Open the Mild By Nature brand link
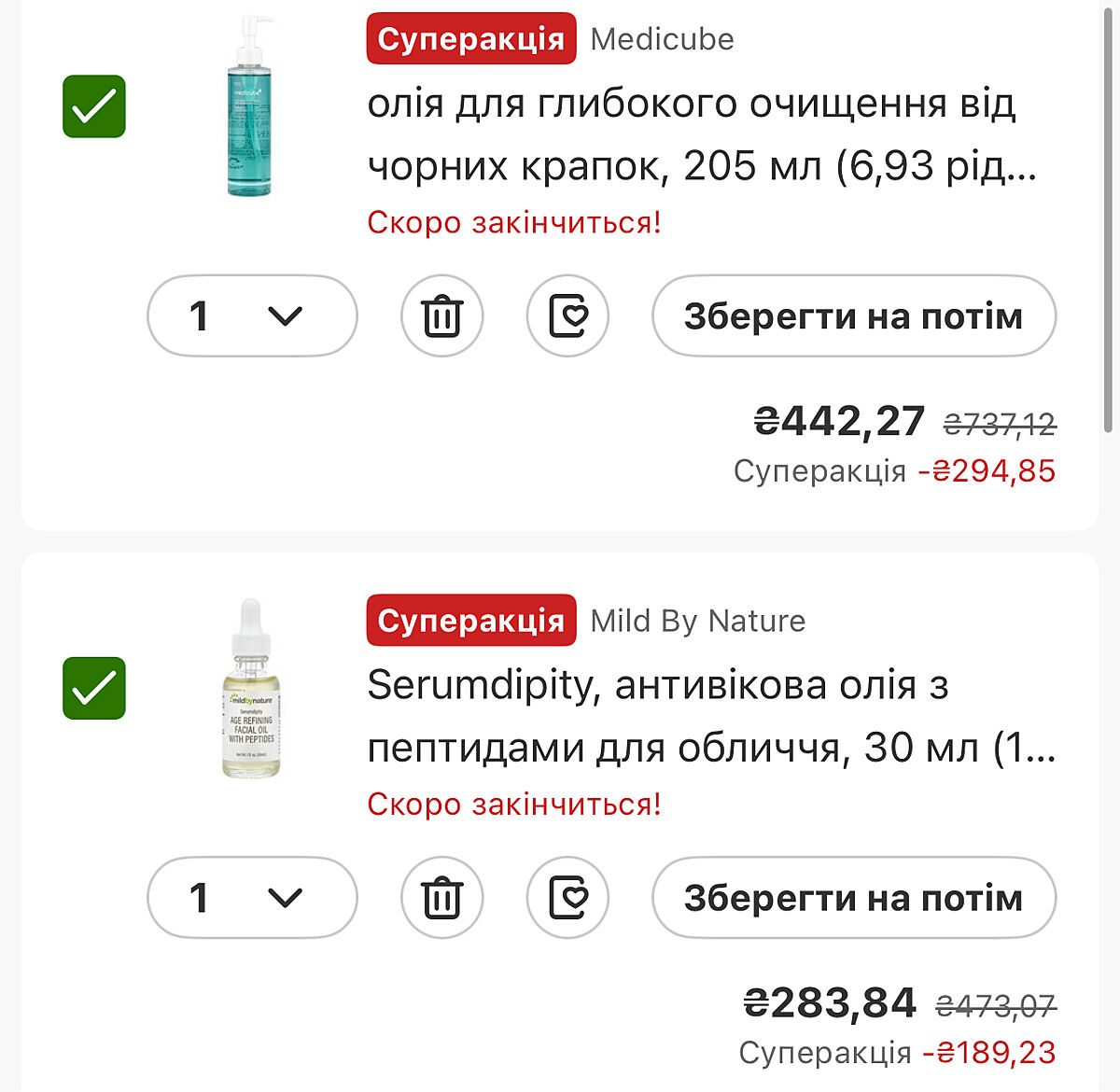The height and width of the screenshot is (1092, 1120). pos(697,621)
